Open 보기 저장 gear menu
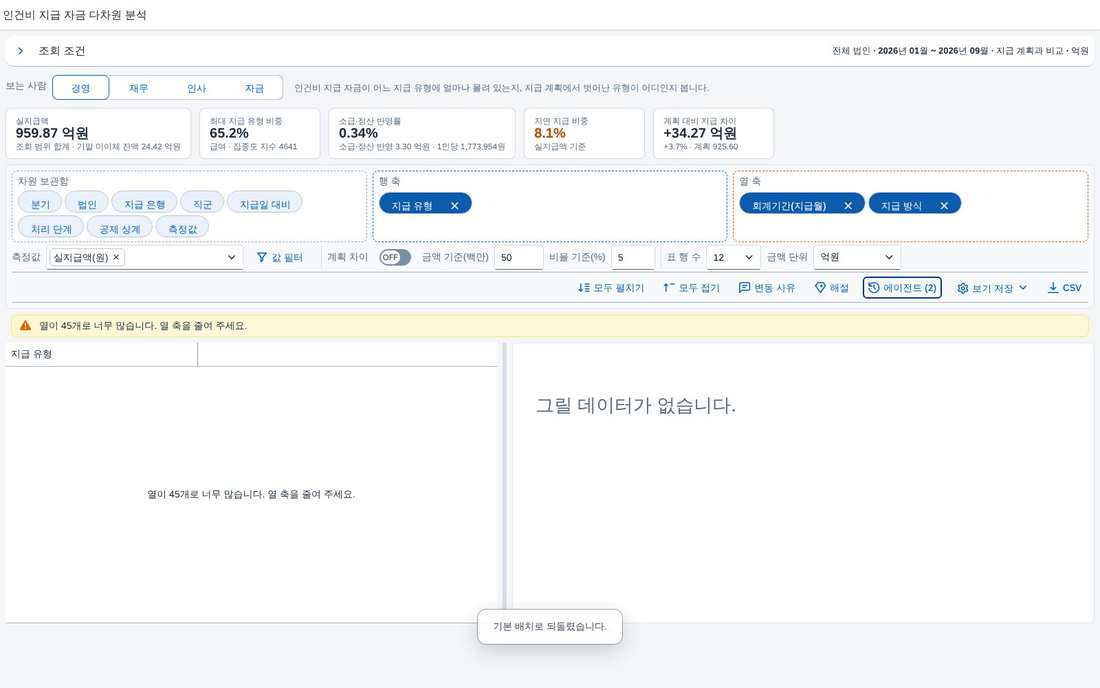 click(992, 288)
